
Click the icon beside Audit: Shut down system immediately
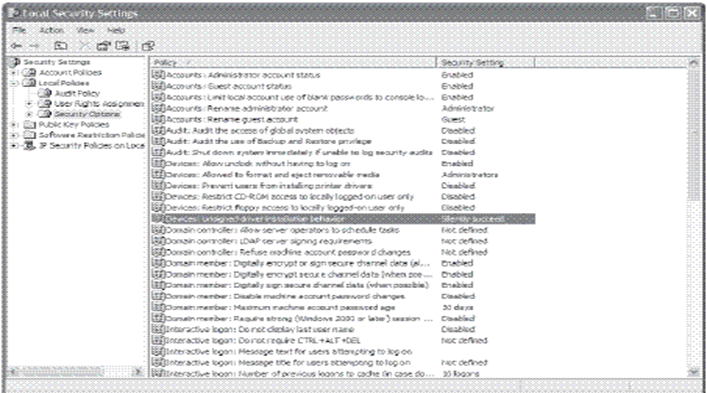pos(158,152)
